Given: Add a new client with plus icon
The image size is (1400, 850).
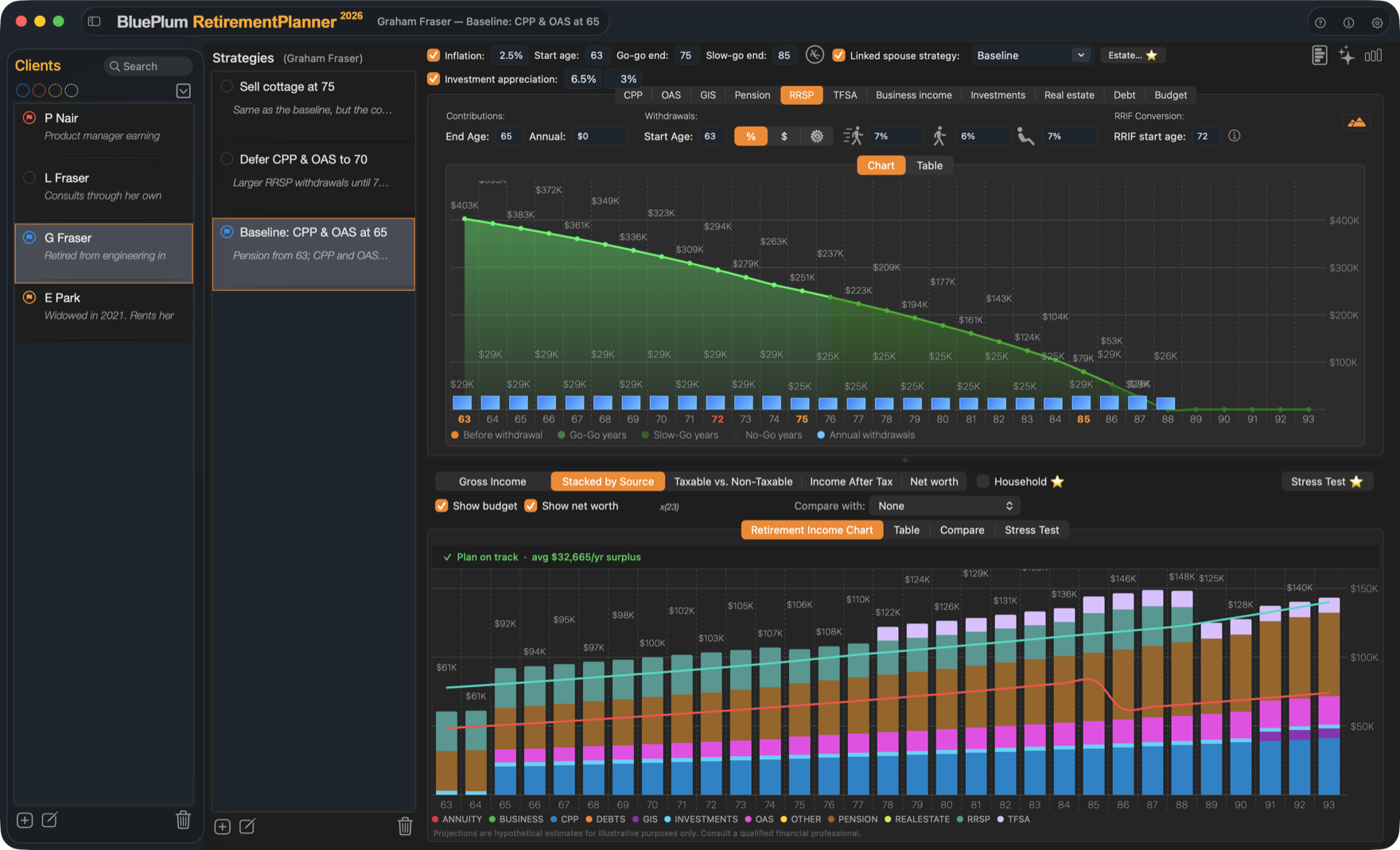Looking at the screenshot, I should pyautogui.click(x=25, y=820).
